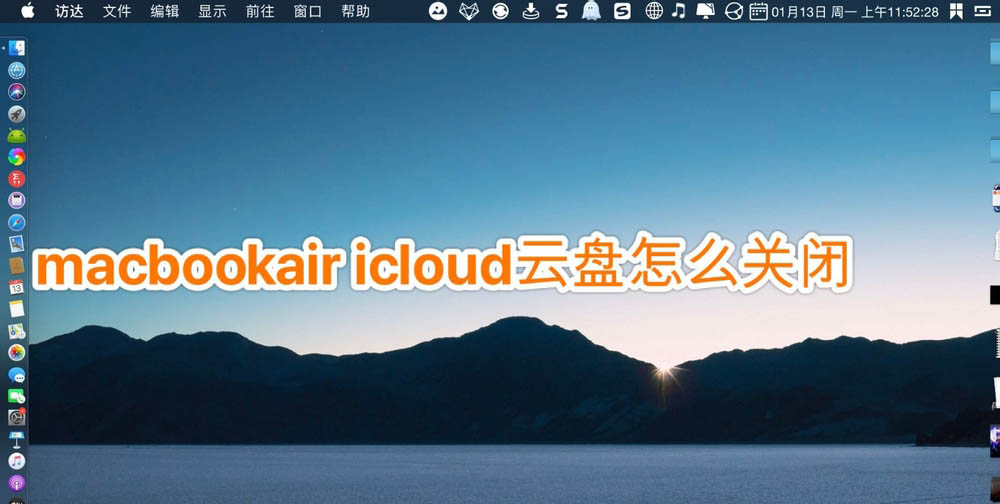Open the 前往 menu

[x=260, y=11]
